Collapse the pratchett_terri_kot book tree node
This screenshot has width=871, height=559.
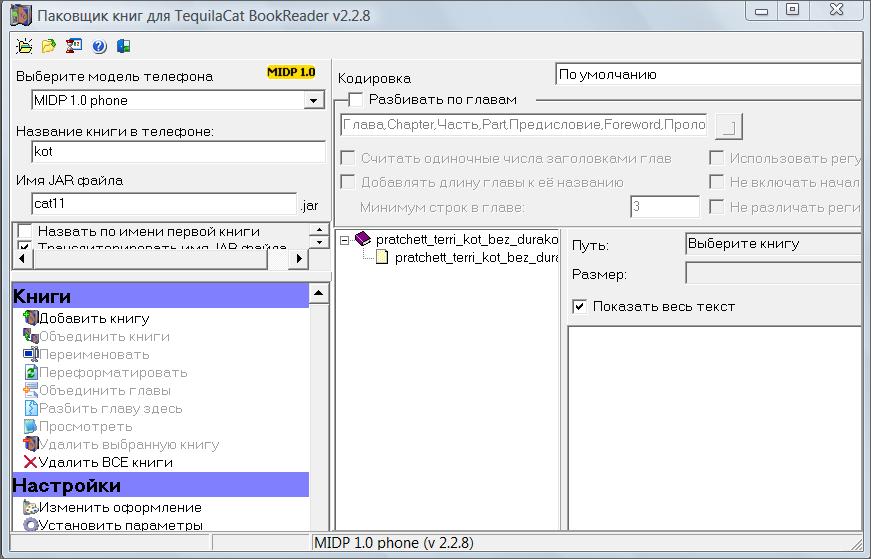[x=345, y=240]
